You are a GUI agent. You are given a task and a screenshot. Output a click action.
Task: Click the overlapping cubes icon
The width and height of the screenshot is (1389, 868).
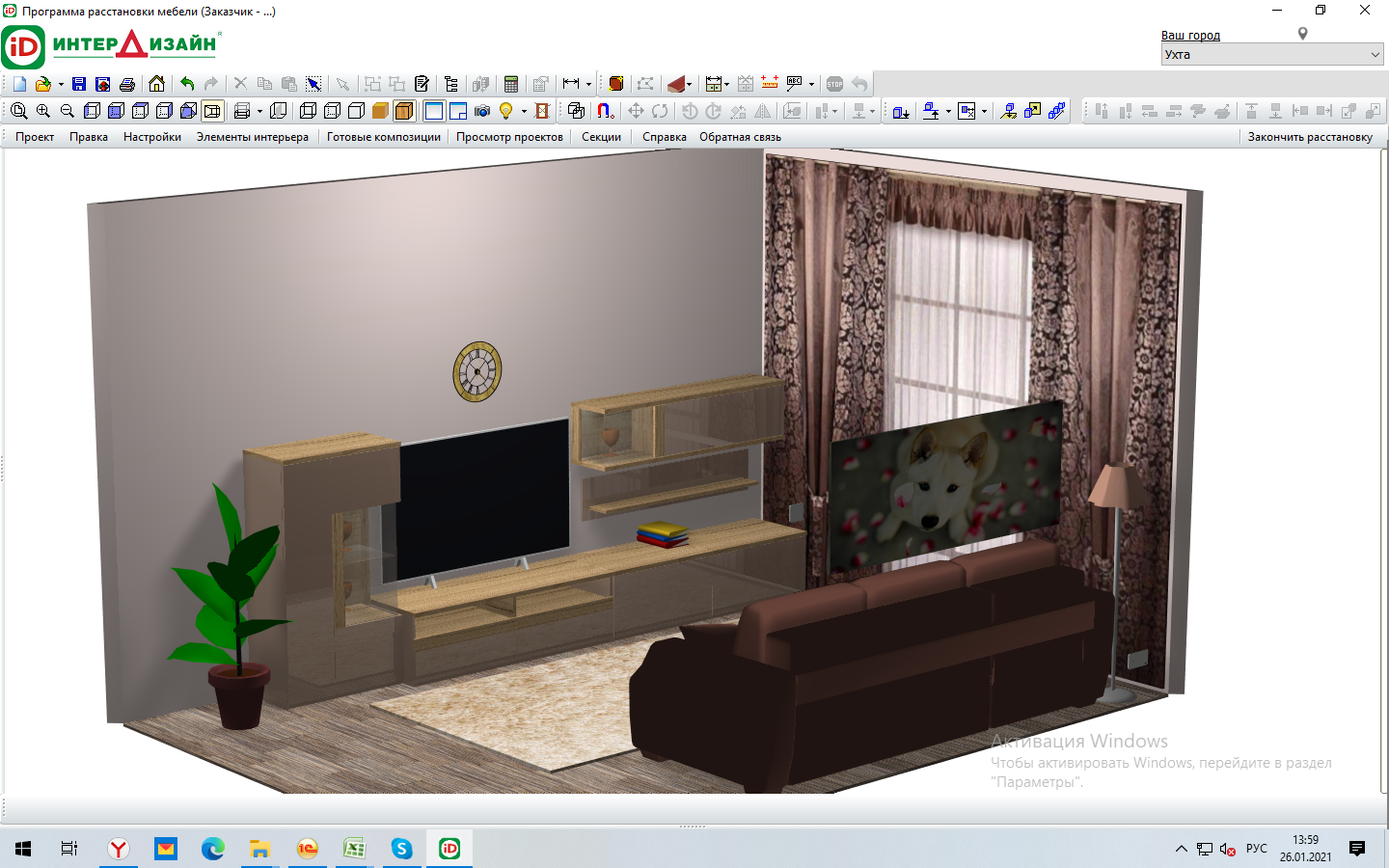[x=576, y=111]
